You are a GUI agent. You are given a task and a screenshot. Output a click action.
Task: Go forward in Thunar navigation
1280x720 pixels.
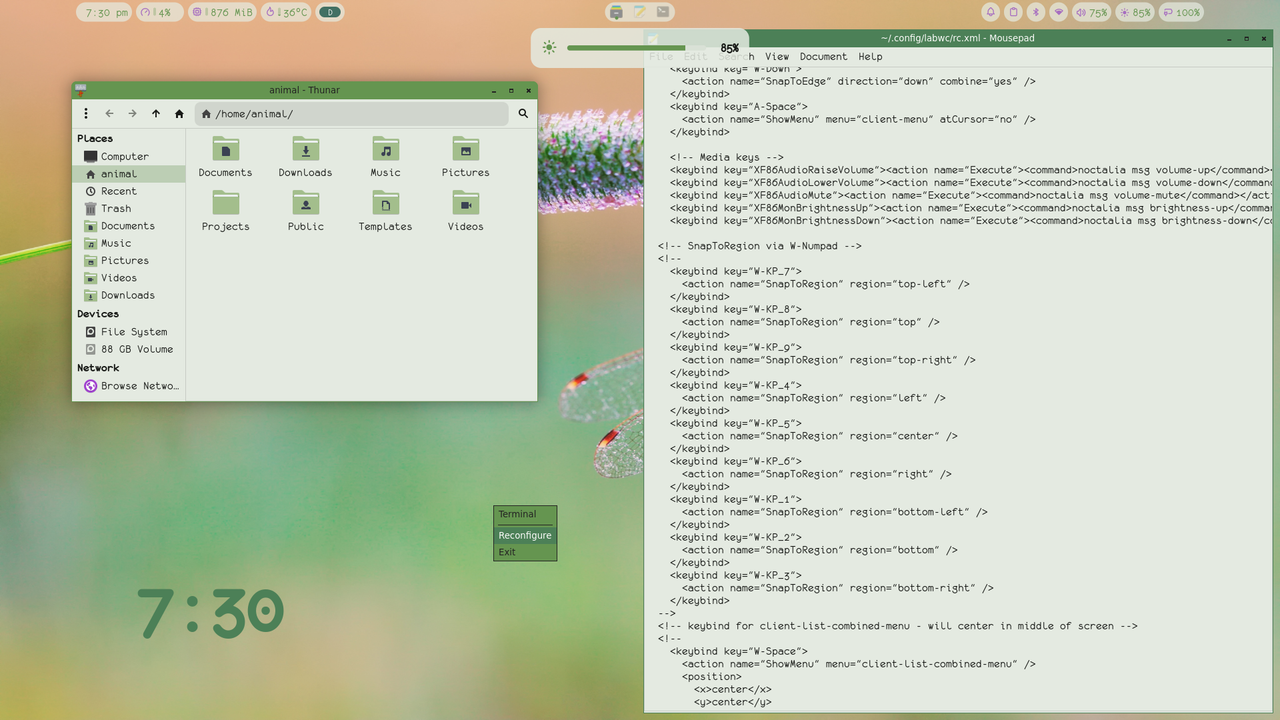tap(132, 114)
